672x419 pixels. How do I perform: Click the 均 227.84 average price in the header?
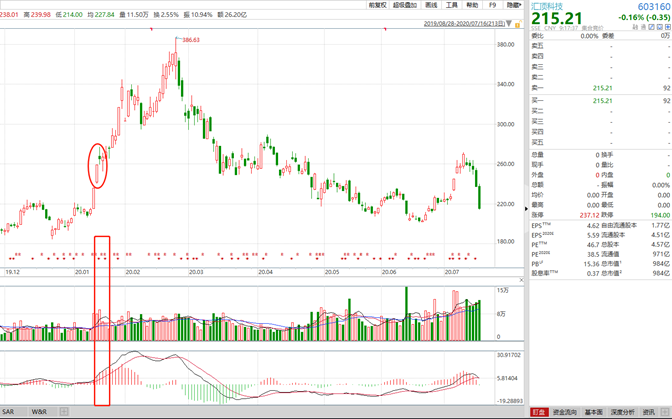[x=101, y=15]
